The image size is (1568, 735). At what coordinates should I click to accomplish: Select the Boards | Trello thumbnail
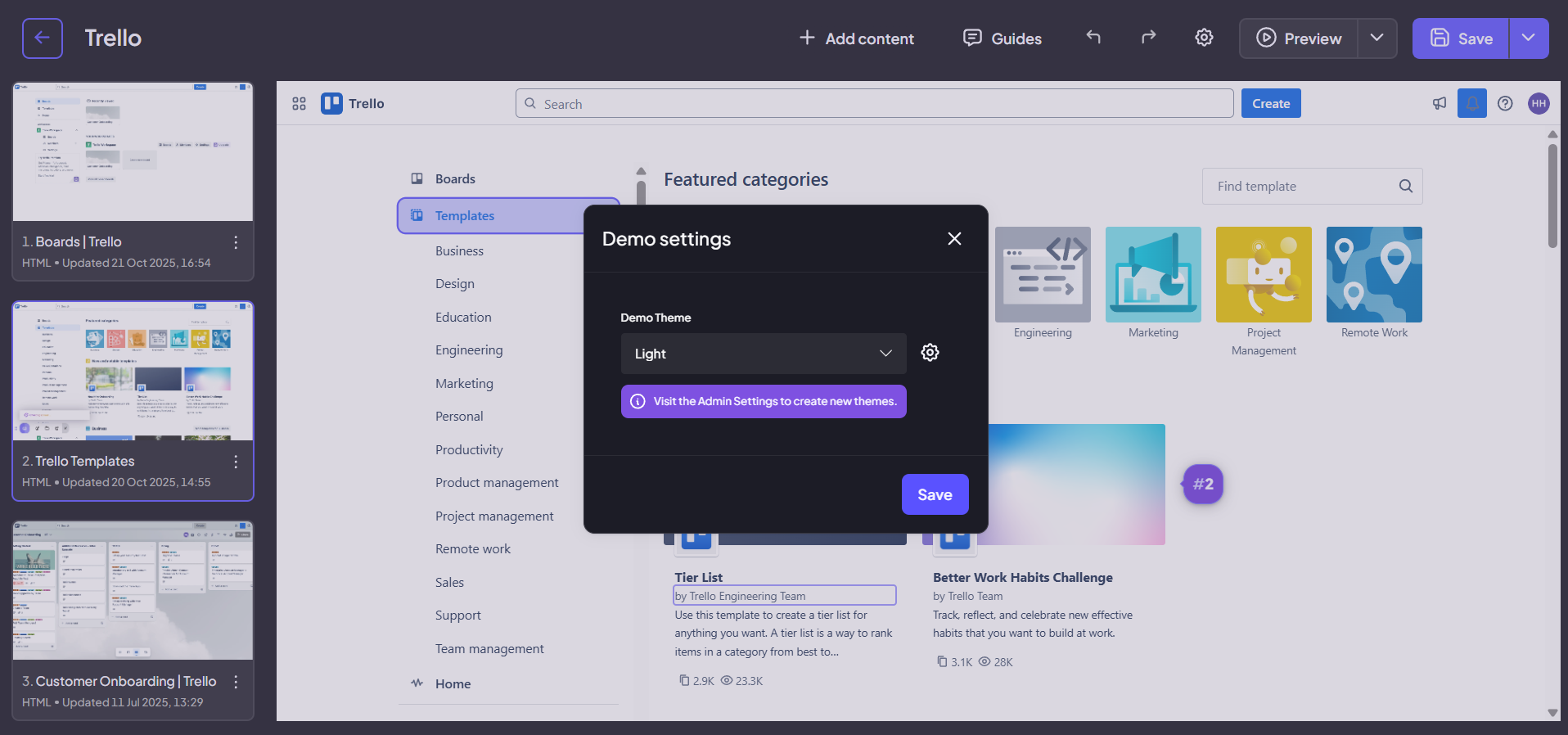pyautogui.click(x=133, y=151)
